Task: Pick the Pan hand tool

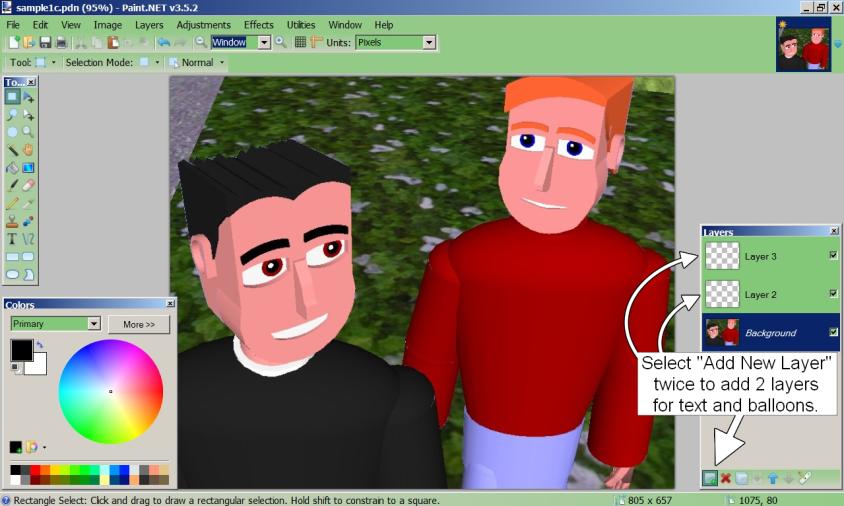Action: (28, 150)
